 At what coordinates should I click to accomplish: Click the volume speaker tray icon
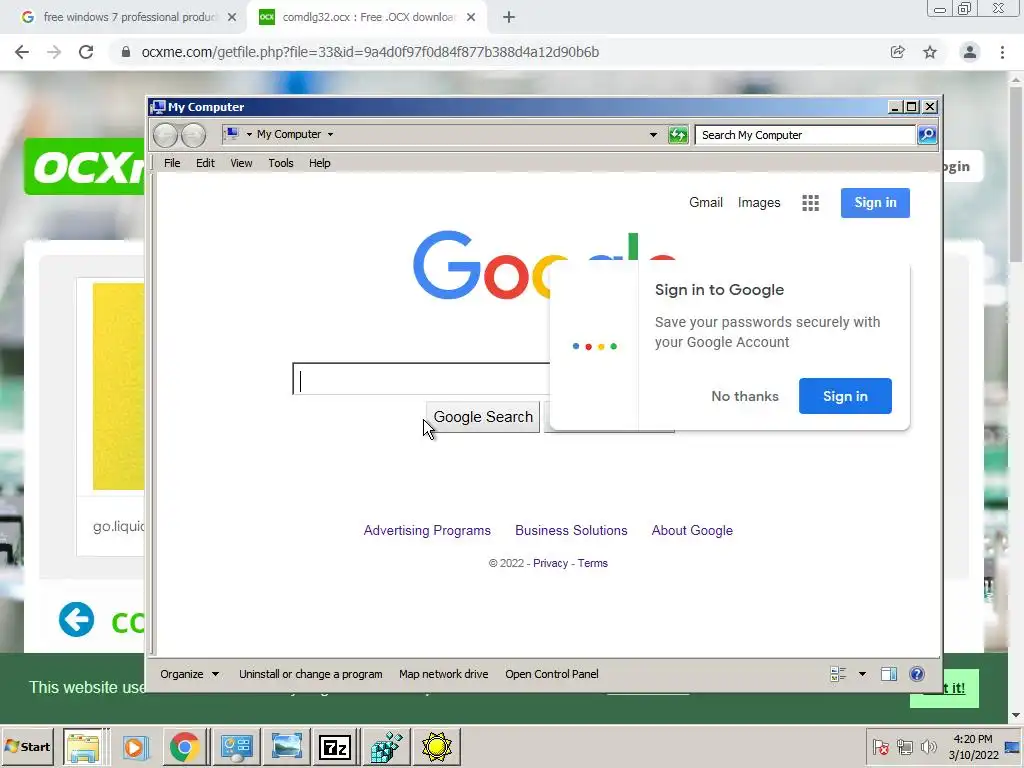click(928, 746)
